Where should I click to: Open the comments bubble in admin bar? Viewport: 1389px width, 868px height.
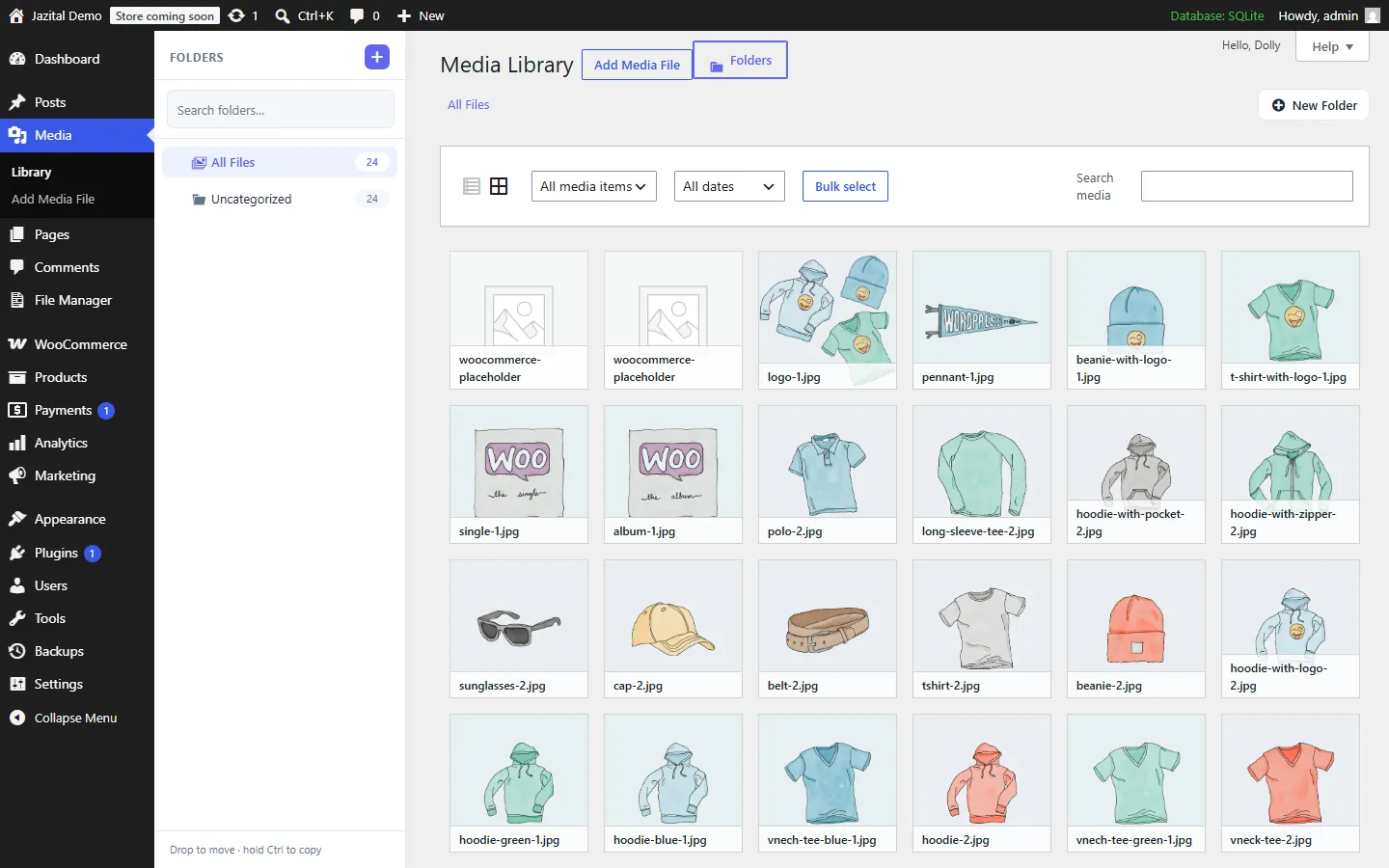coord(357,15)
